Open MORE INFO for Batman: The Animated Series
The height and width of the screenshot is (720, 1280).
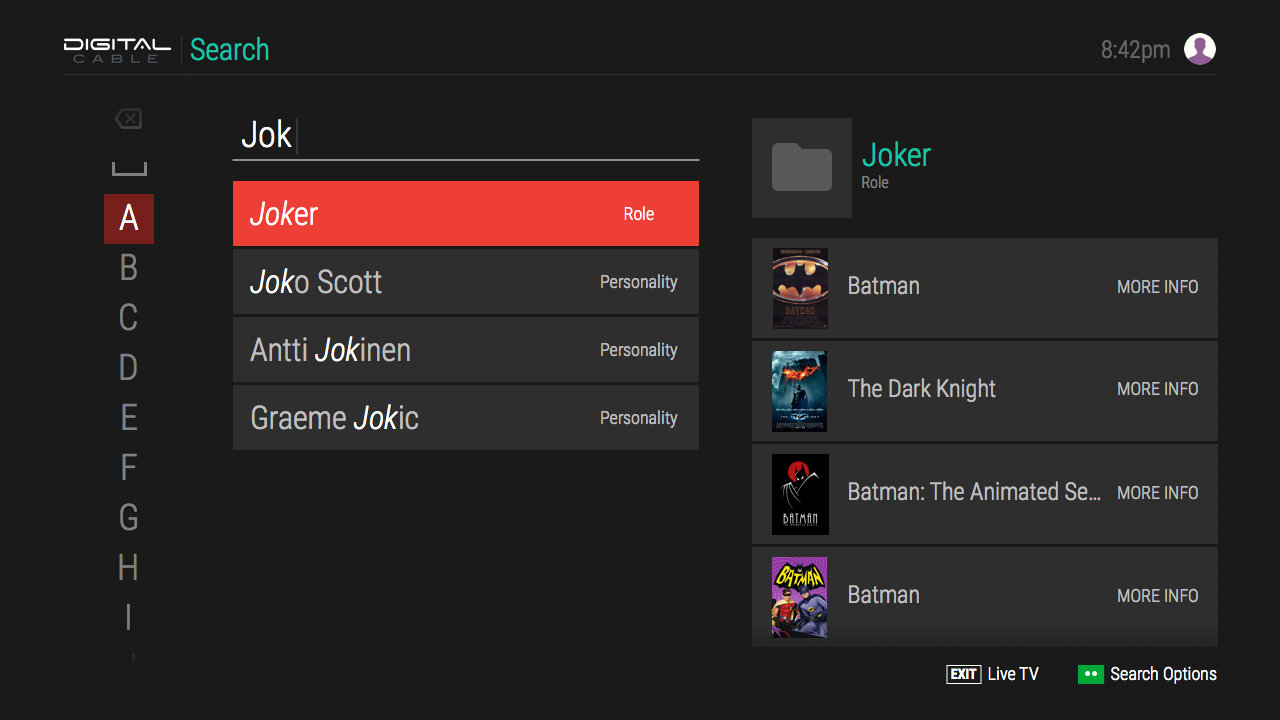point(1157,493)
